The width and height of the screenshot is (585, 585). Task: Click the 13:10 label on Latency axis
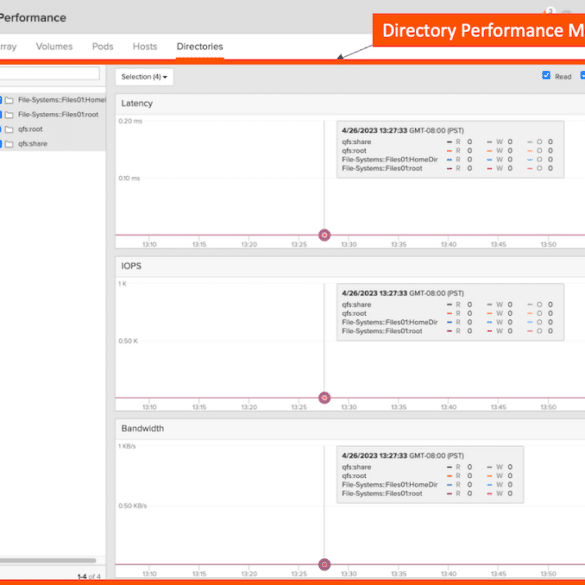click(x=150, y=244)
